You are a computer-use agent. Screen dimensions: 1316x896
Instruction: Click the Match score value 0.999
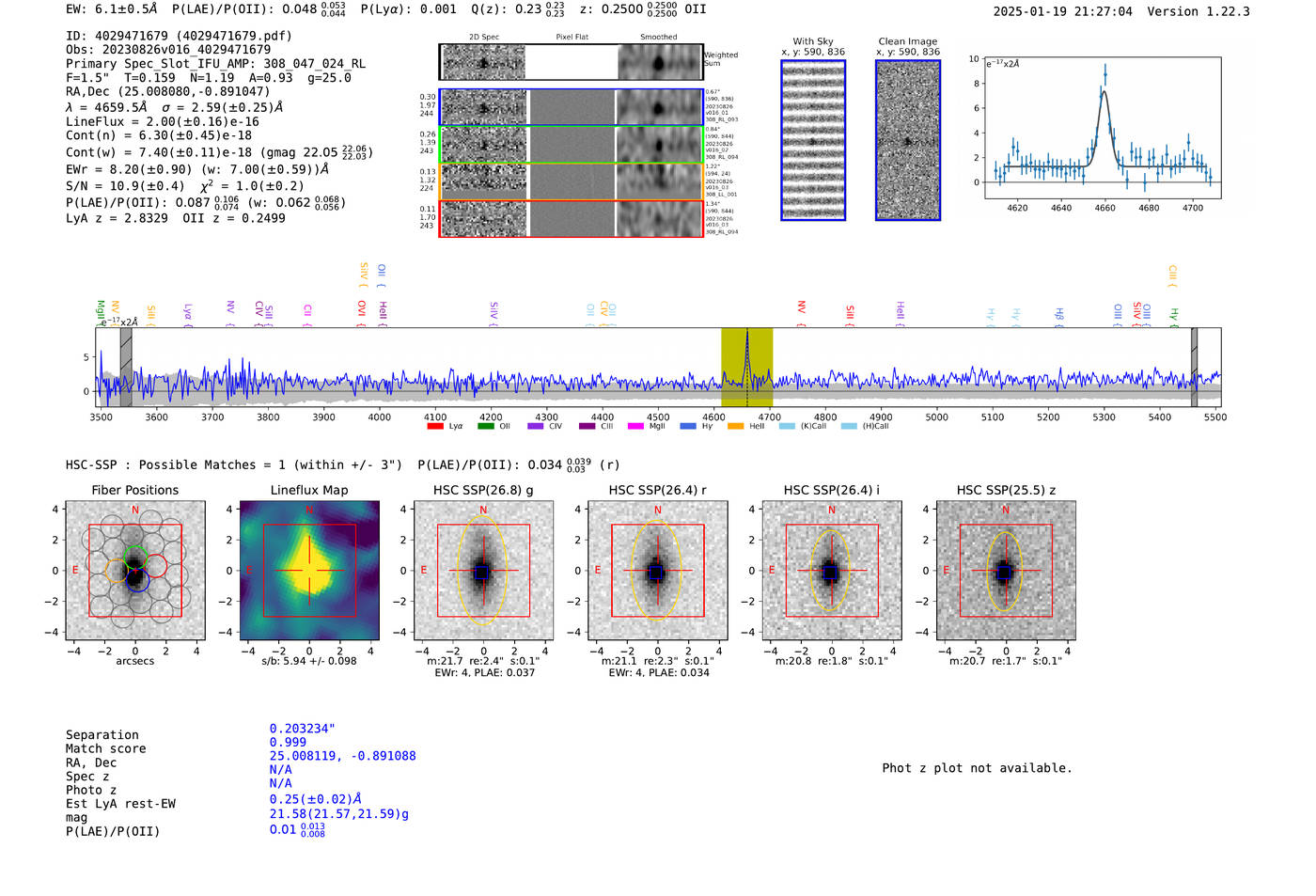[288, 742]
